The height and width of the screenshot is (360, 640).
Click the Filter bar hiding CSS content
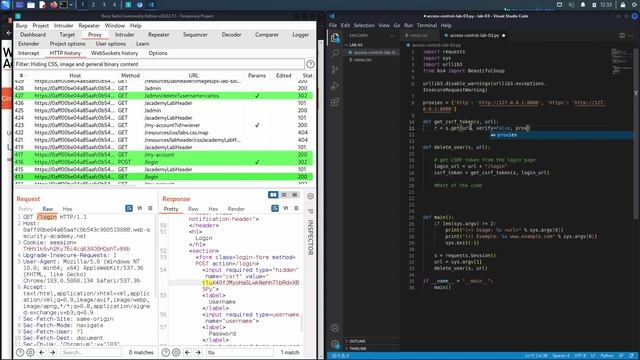[159, 64]
